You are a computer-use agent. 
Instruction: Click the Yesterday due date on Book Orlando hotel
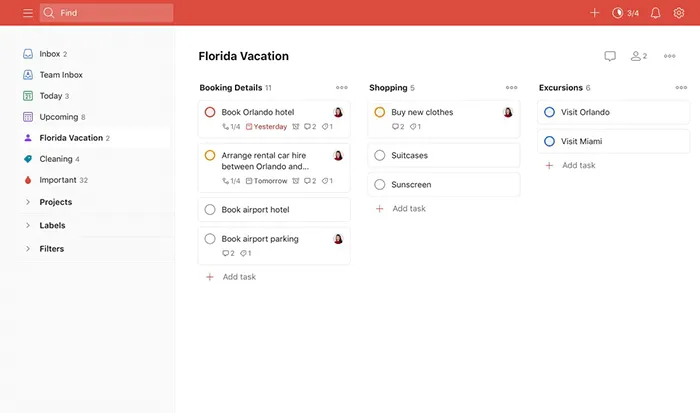coord(267,127)
